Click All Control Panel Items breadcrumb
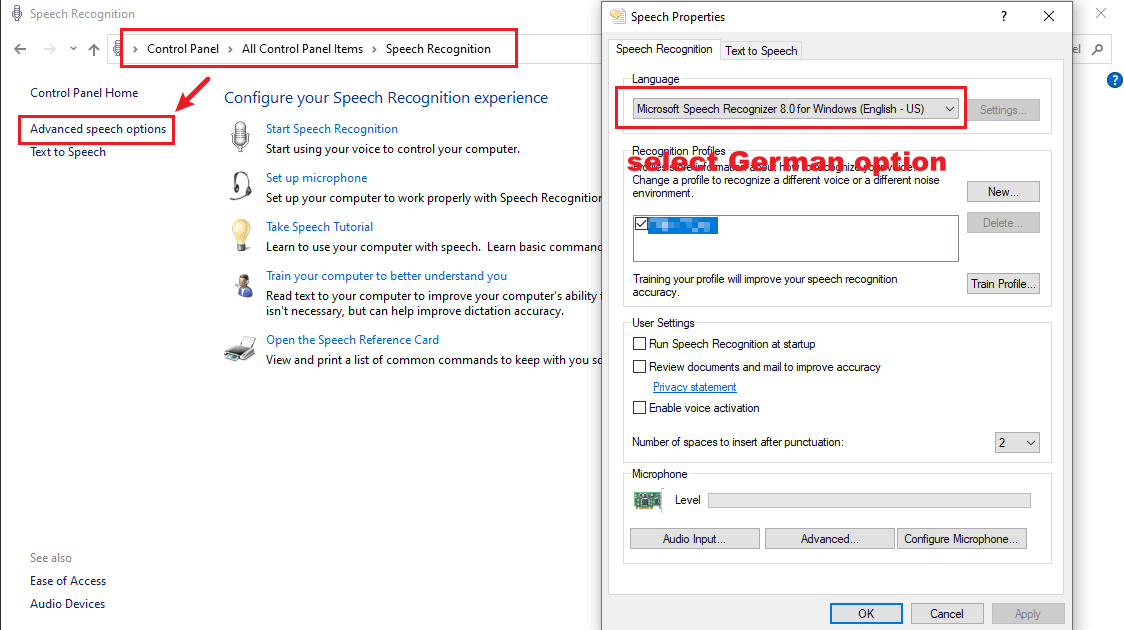 point(303,49)
